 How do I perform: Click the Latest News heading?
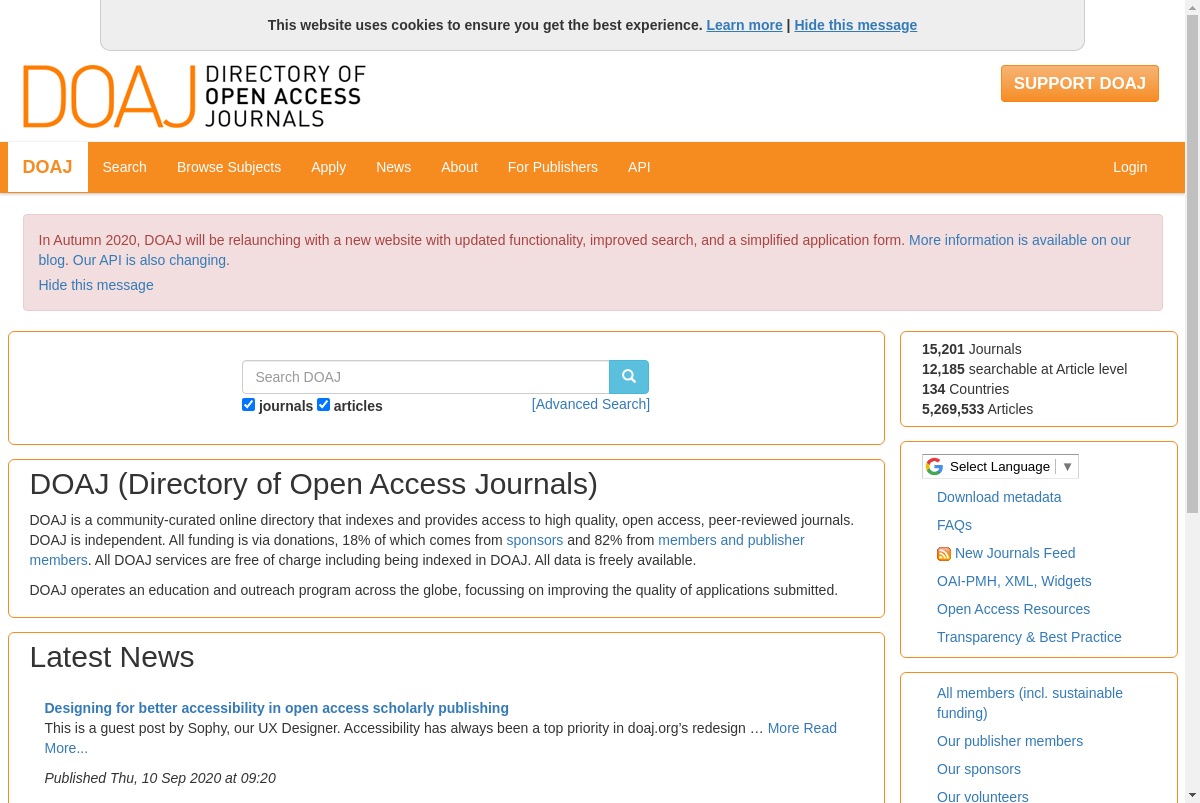(112, 657)
